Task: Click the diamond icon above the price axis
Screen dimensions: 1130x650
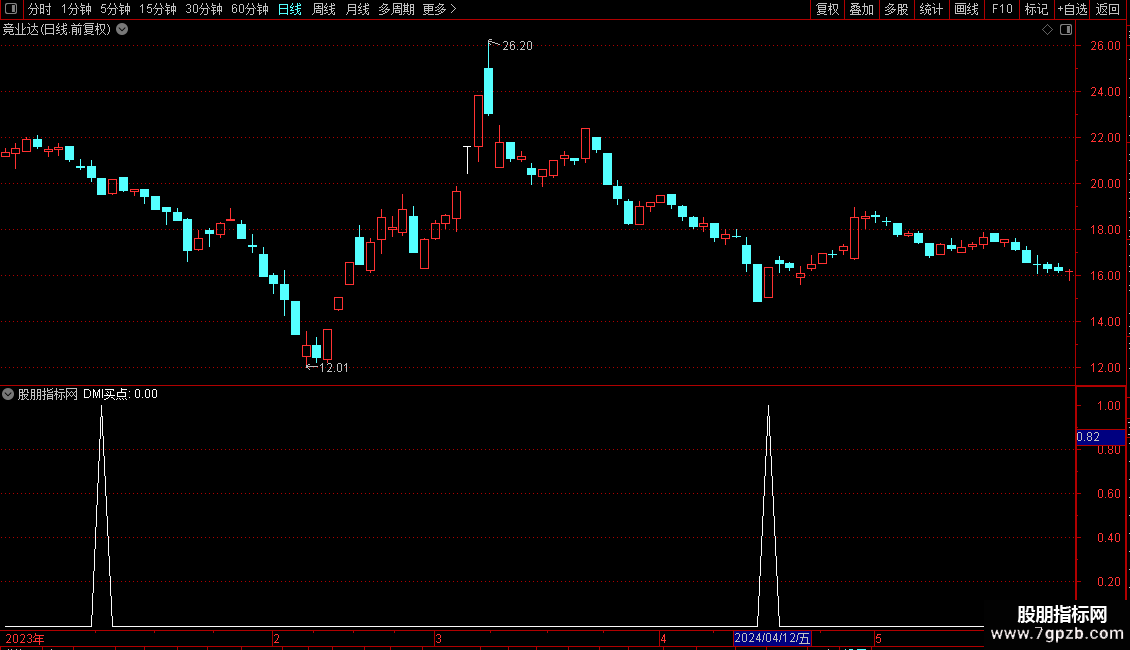Action: click(x=1048, y=30)
